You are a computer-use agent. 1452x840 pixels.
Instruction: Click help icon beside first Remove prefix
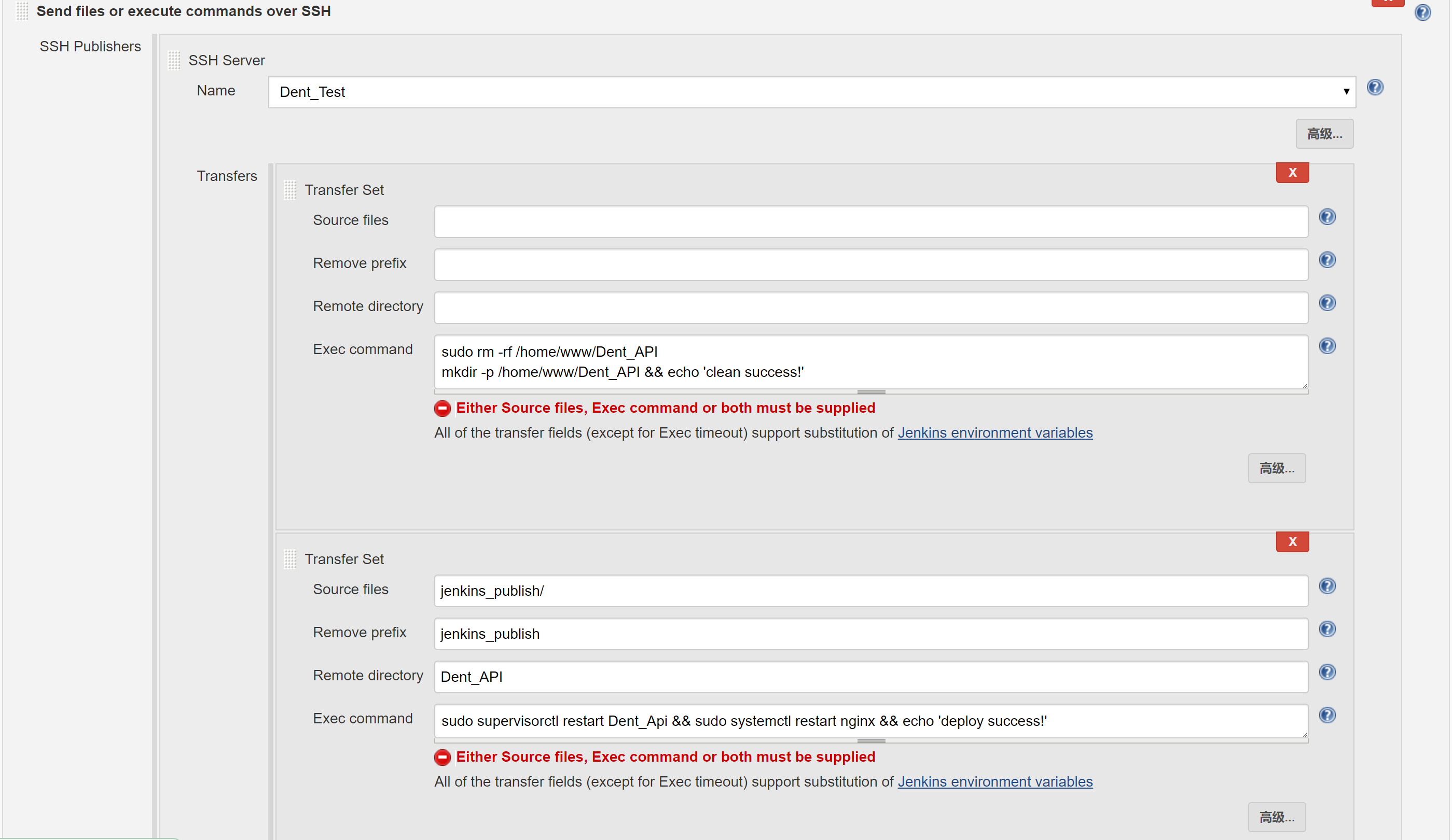1327,260
